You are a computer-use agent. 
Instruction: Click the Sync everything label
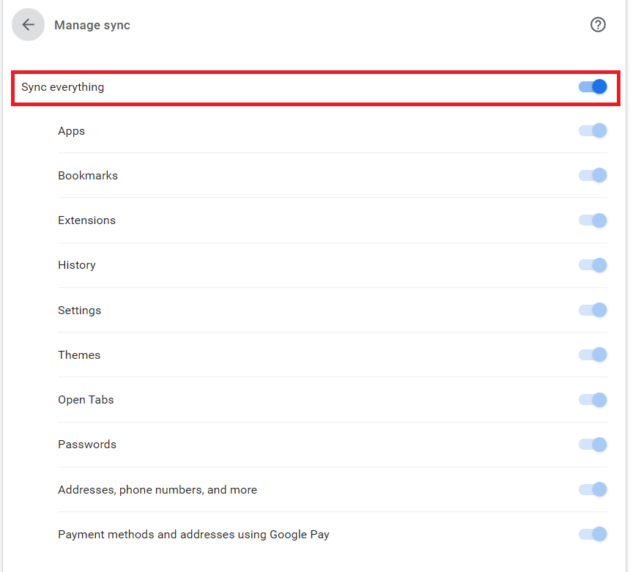pos(63,87)
